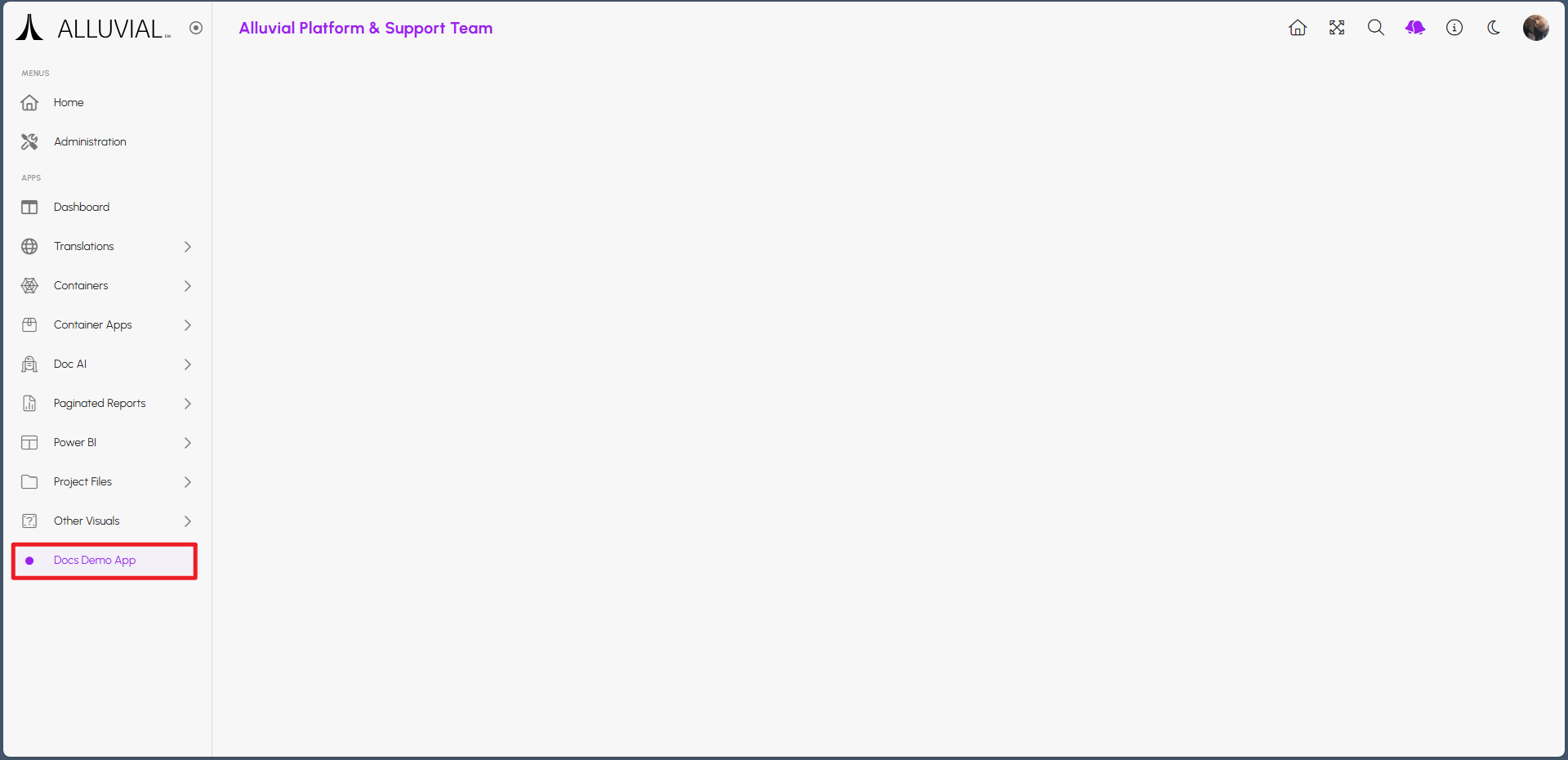1568x760 pixels.
Task: Click the Administration tools icon
Action: pos(29,142)
